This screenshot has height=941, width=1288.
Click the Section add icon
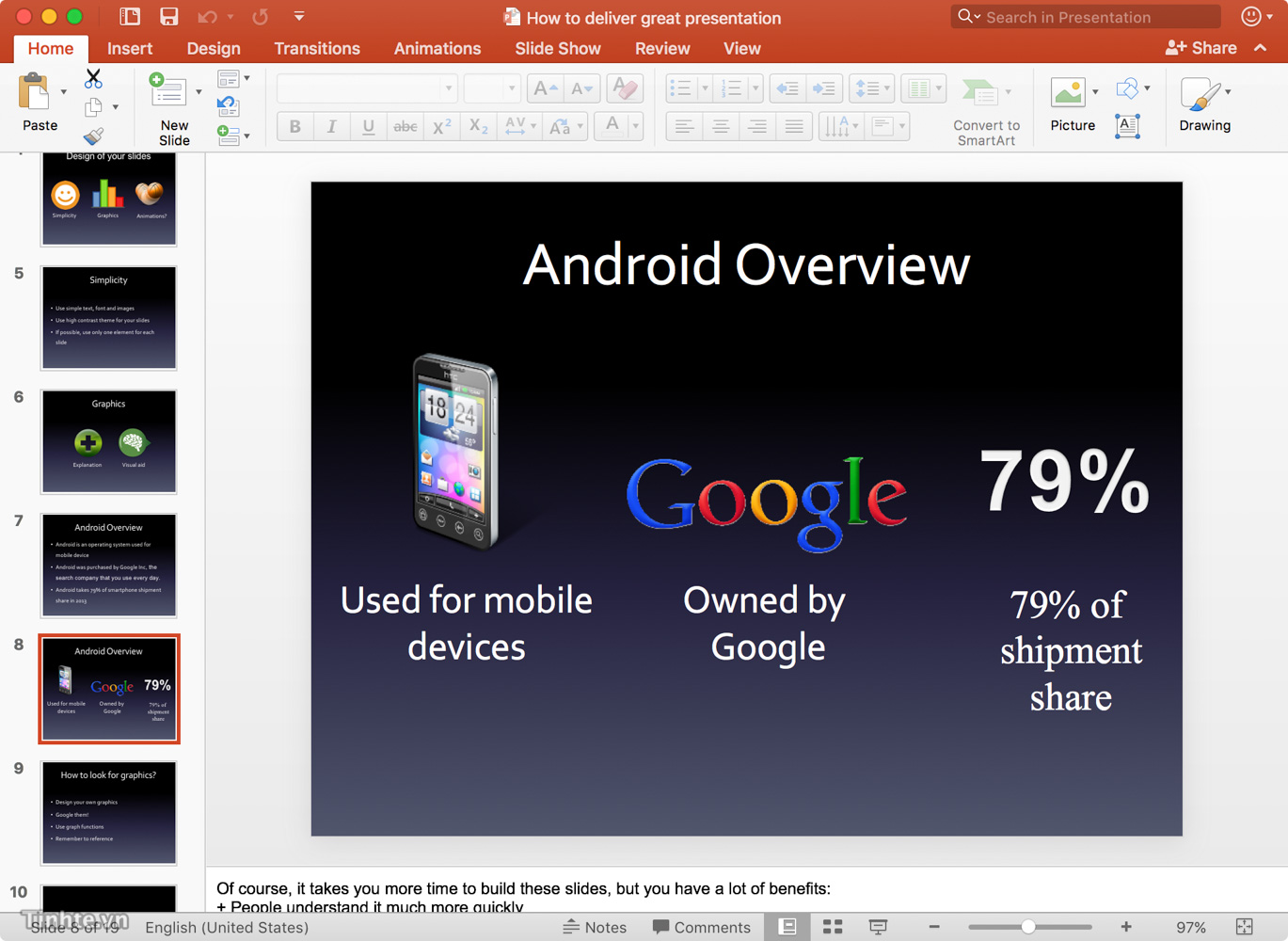coord(228,136)
